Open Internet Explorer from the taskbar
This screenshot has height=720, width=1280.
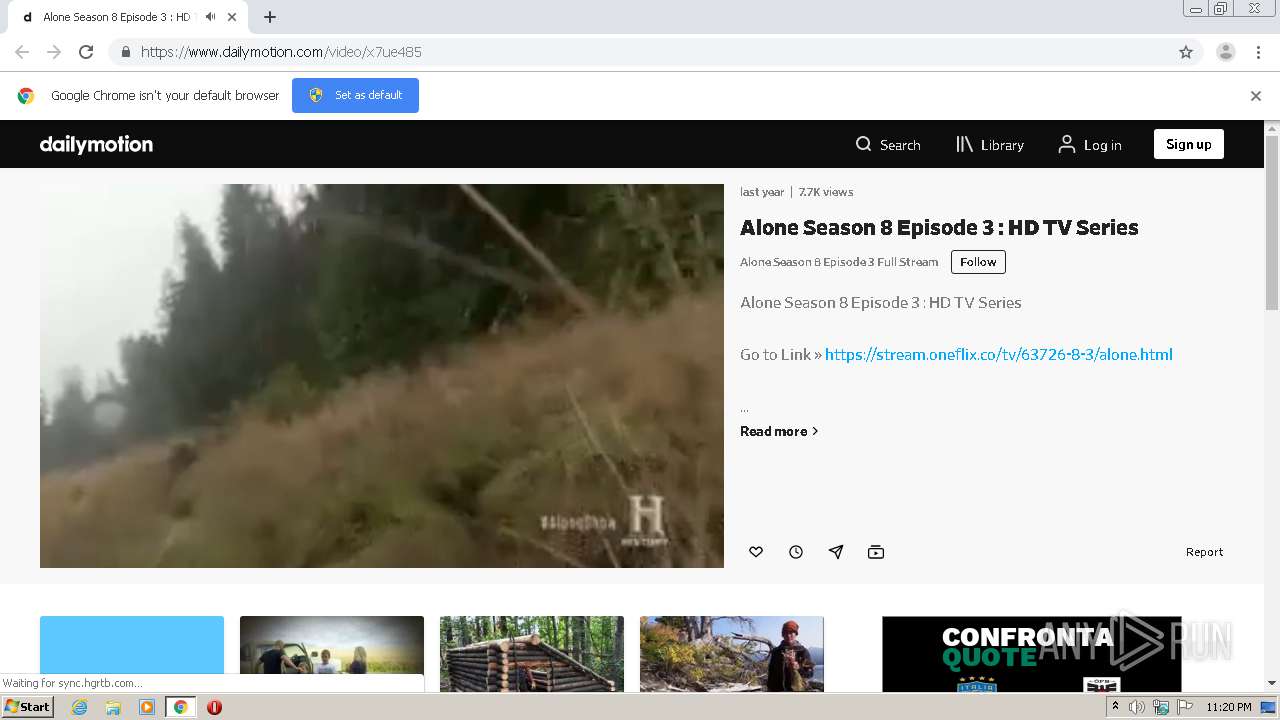tap(79, 707)
